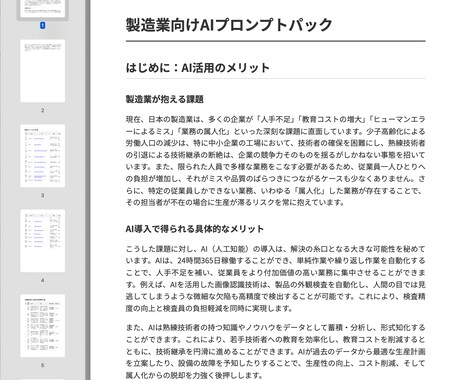This screenshot has height=380, width=460.
Task: Select page 1 thumbnail in sidebar
Action: click(x=42, y=8)
